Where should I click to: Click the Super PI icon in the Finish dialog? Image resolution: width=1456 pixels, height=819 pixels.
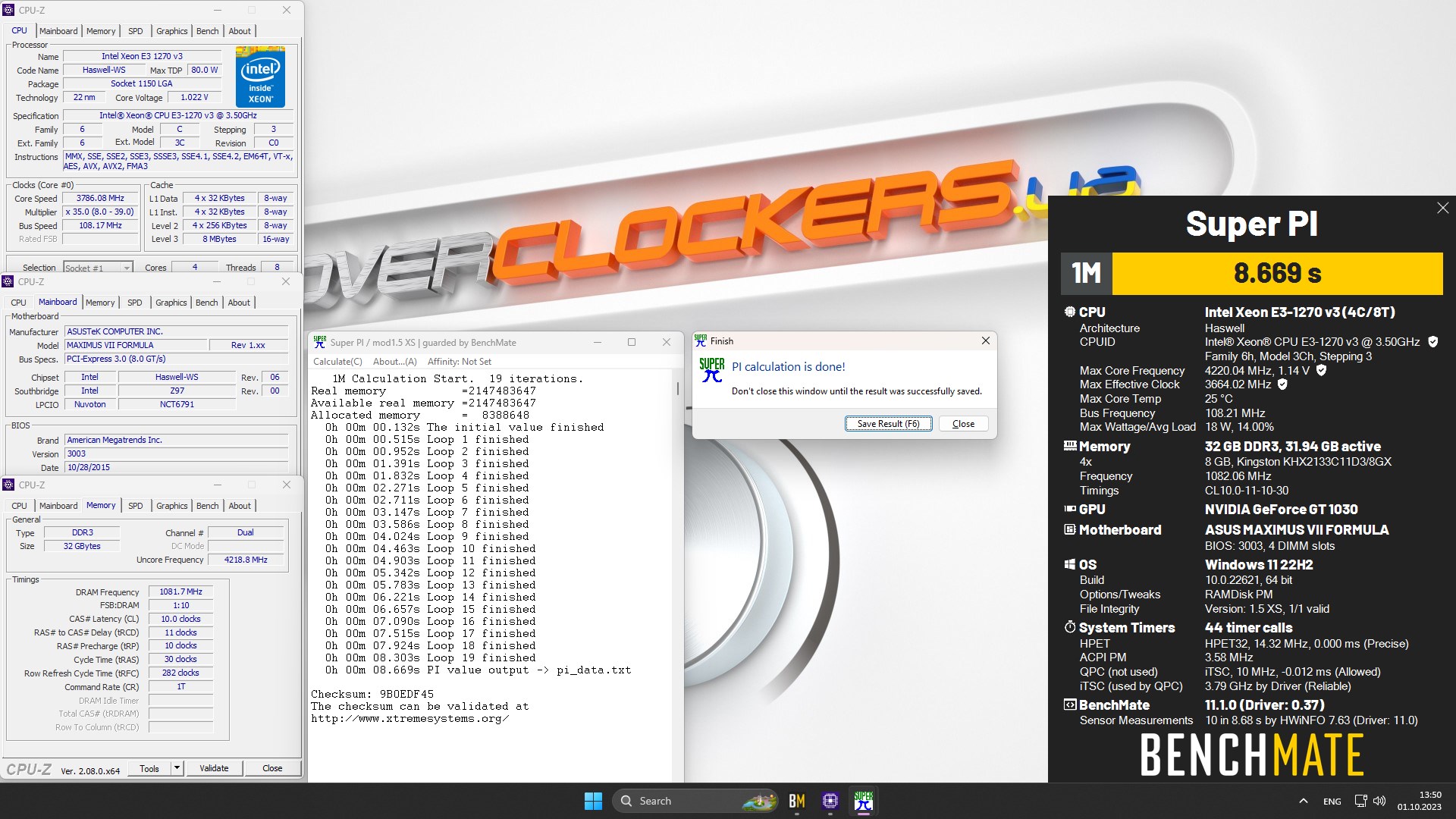711,369
